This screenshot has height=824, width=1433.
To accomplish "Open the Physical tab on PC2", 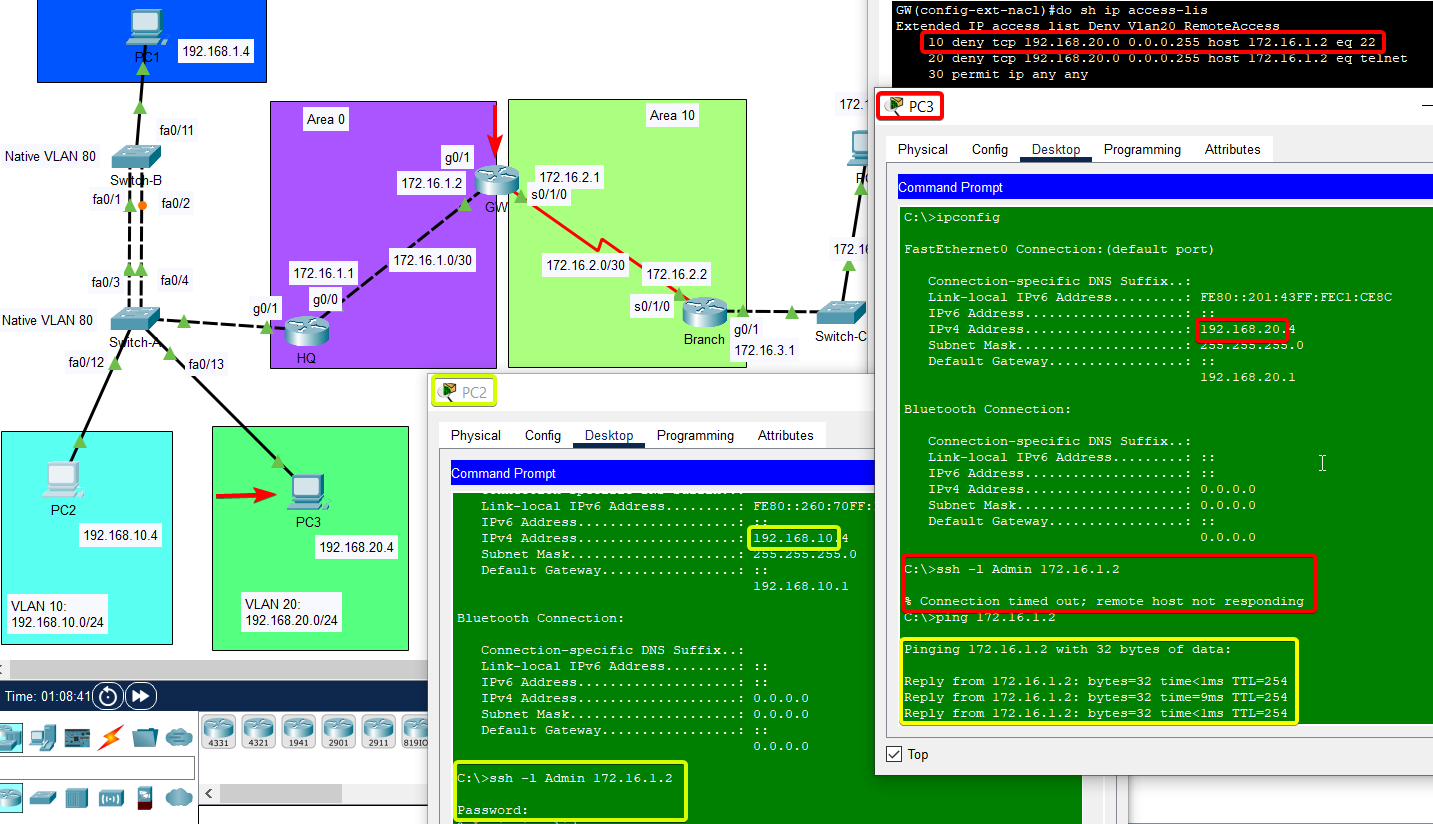I will coord(474,435).
